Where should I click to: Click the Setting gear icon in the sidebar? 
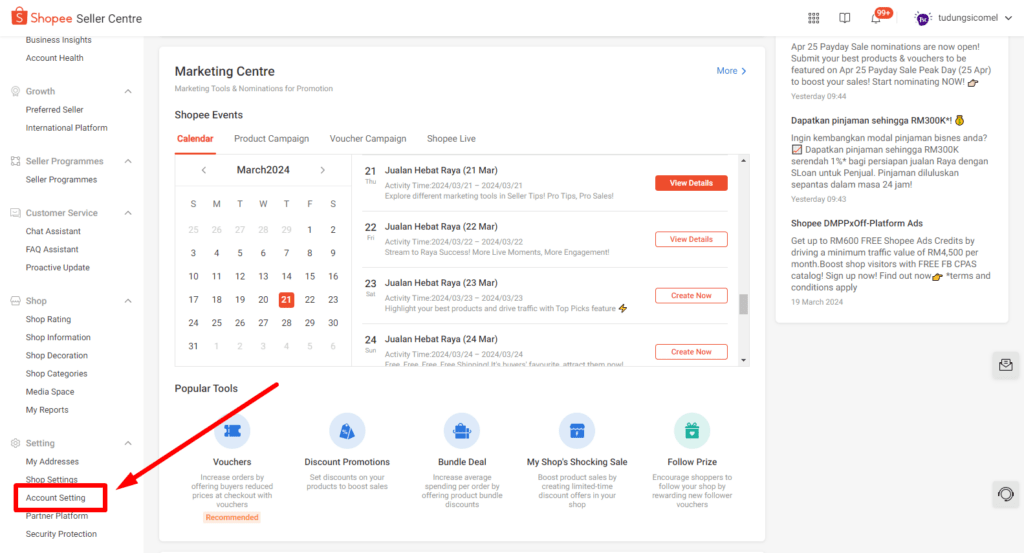(x=15, y=443)
